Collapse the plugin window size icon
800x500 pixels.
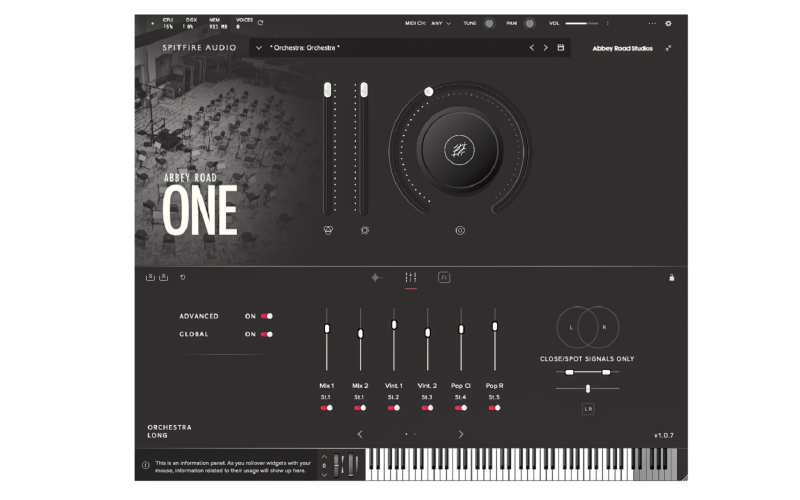(668, 48)
